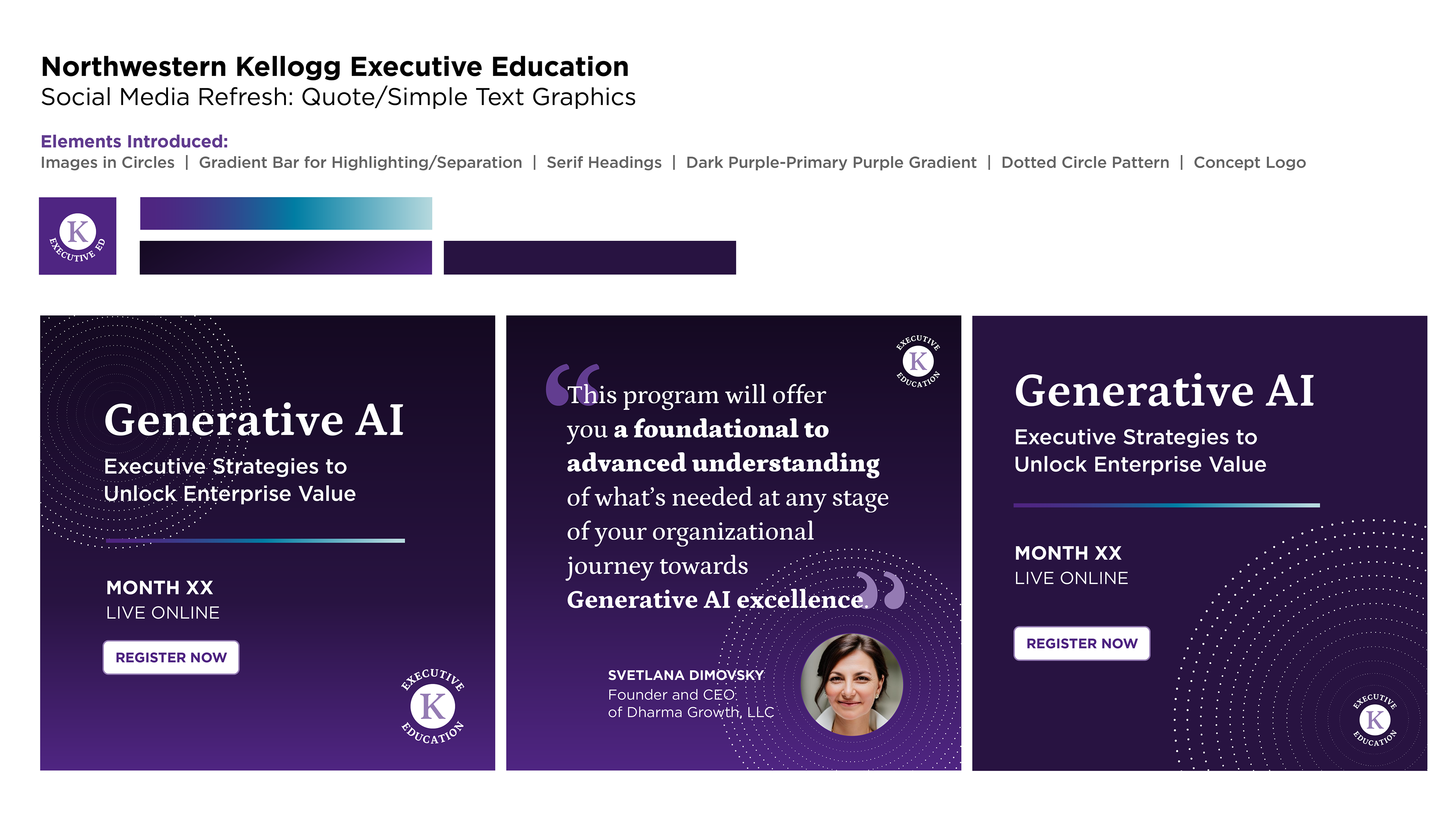Click the K Executive Education logo on left card
This screenshot has height=819, width=1456.
click(x=433, y=706)
